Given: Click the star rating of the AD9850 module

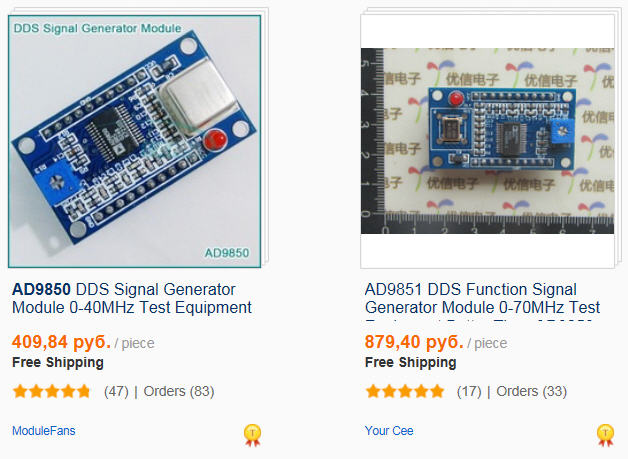Looking at the screenshot, I should click(52, 391).
